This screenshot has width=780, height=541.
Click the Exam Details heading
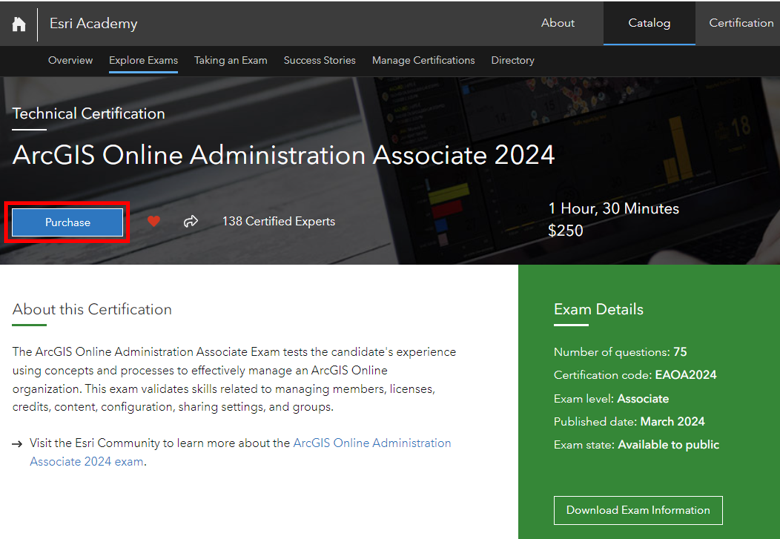[598, 309]
